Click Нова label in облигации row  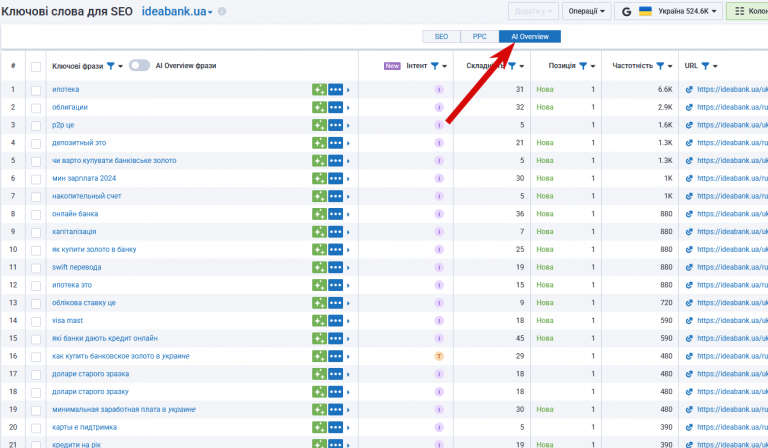[x=545, y=107]
